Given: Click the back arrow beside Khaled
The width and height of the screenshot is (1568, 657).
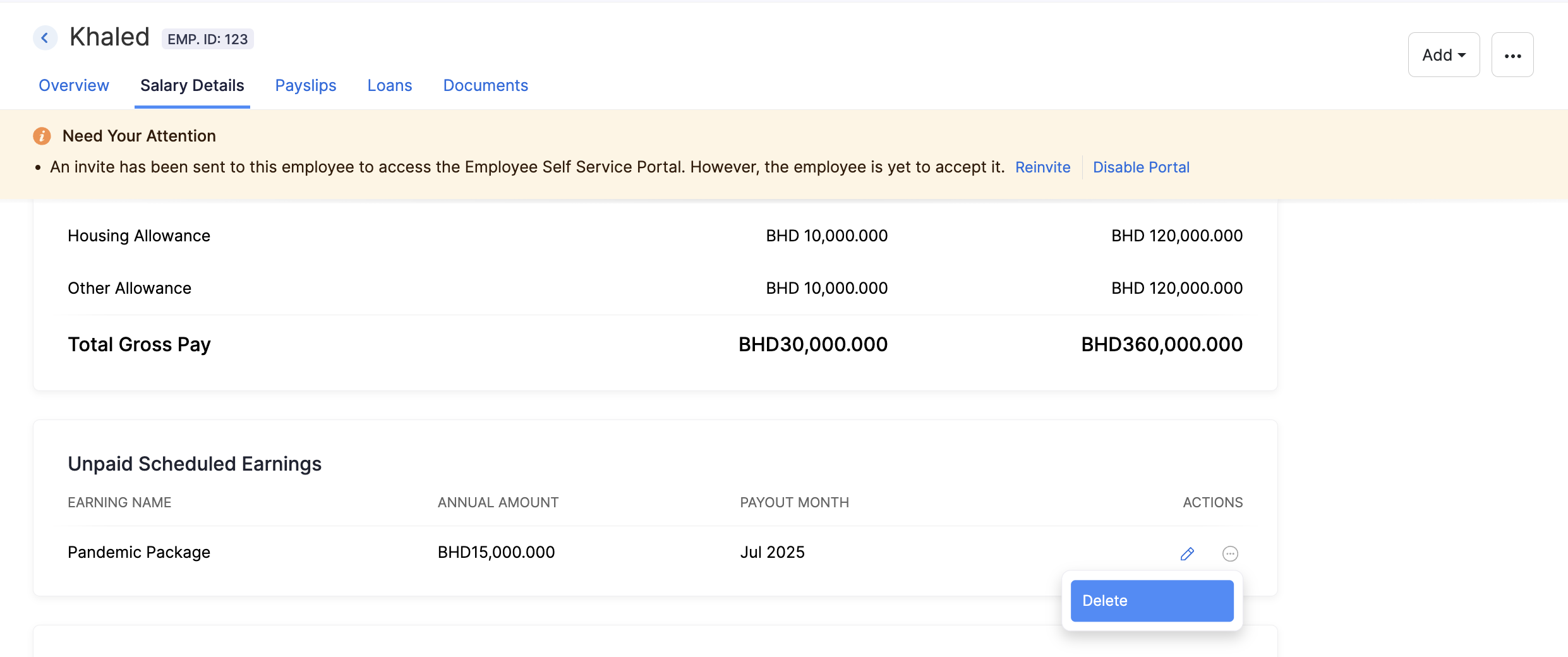Looking at the screenshot, I should [45, 38].
